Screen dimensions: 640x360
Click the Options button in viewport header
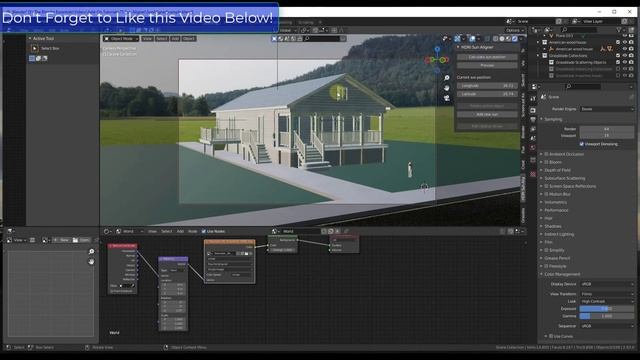click(514, 30)
